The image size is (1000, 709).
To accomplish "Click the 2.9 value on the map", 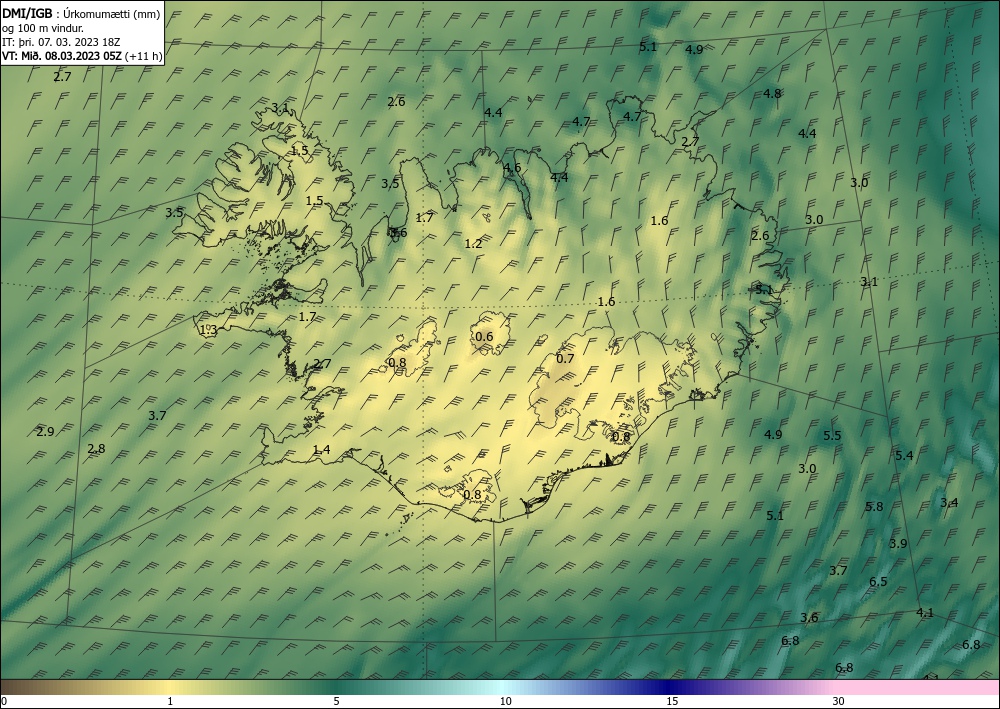I will click(45, 432).
